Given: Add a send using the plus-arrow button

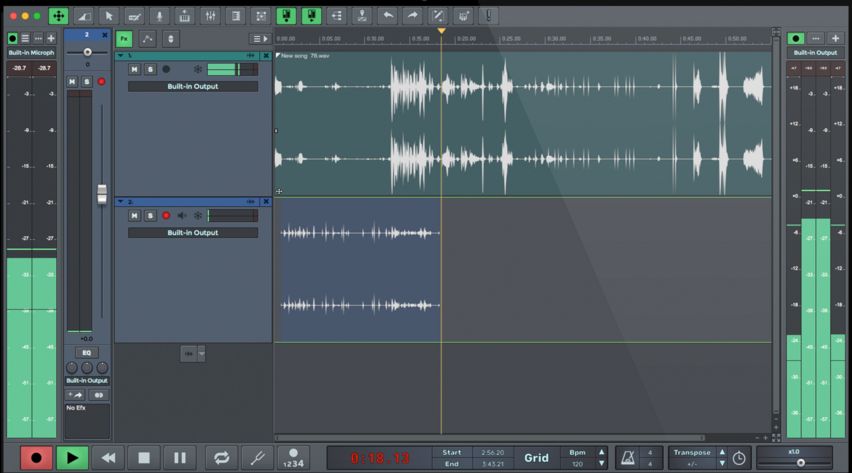Looking at the screenshot, I should click(75, 395).
